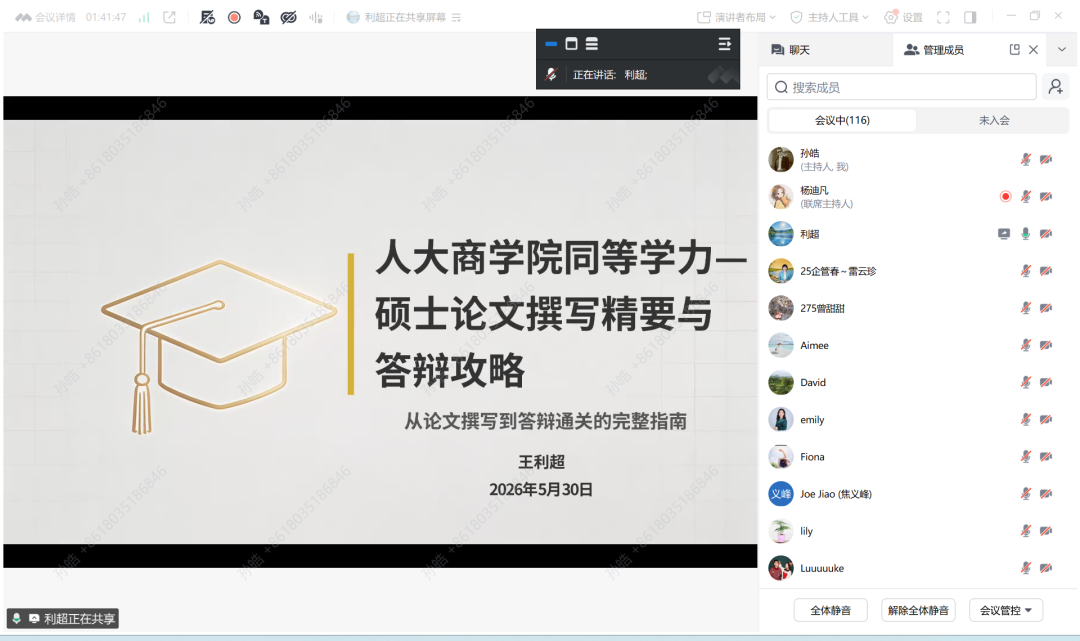Close the 管理成员 members panel
1080x641 pixels.
(x=1033, y=50)
